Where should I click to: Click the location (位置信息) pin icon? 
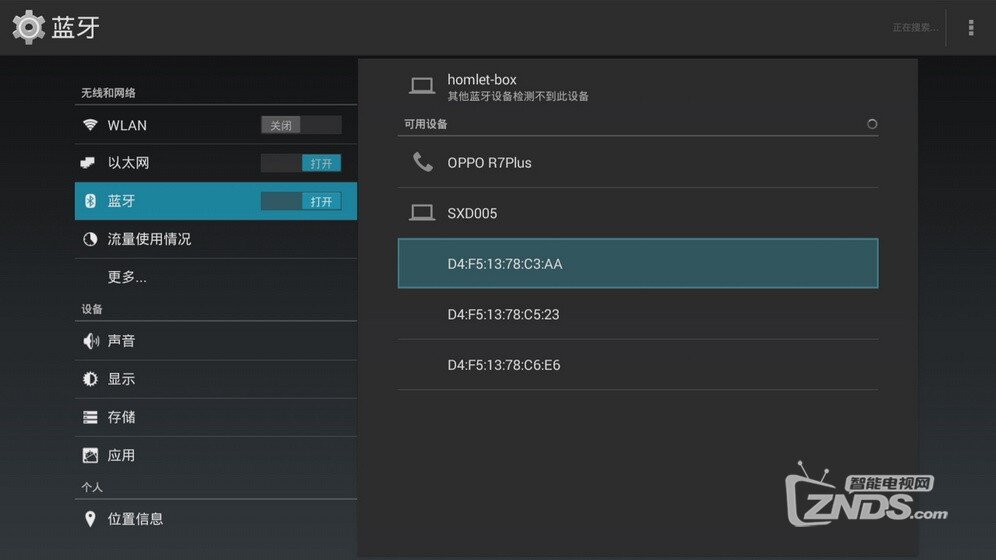coord(90,519)
